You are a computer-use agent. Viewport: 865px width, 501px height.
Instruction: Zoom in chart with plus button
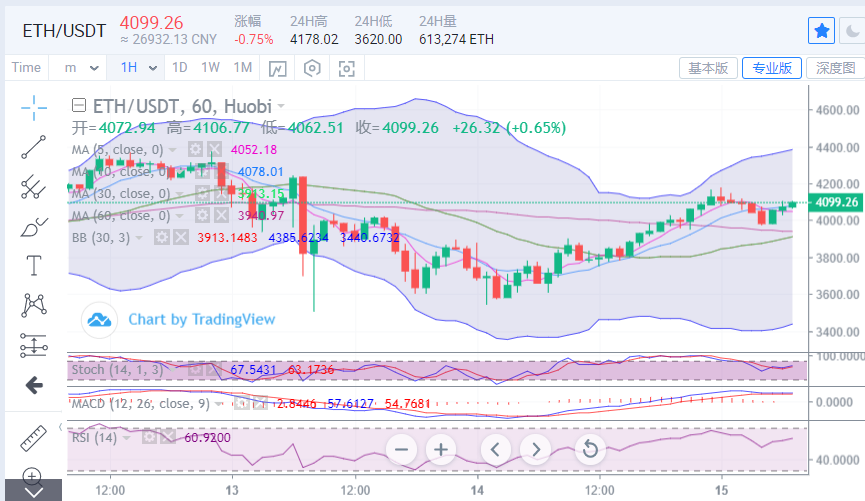441,450
